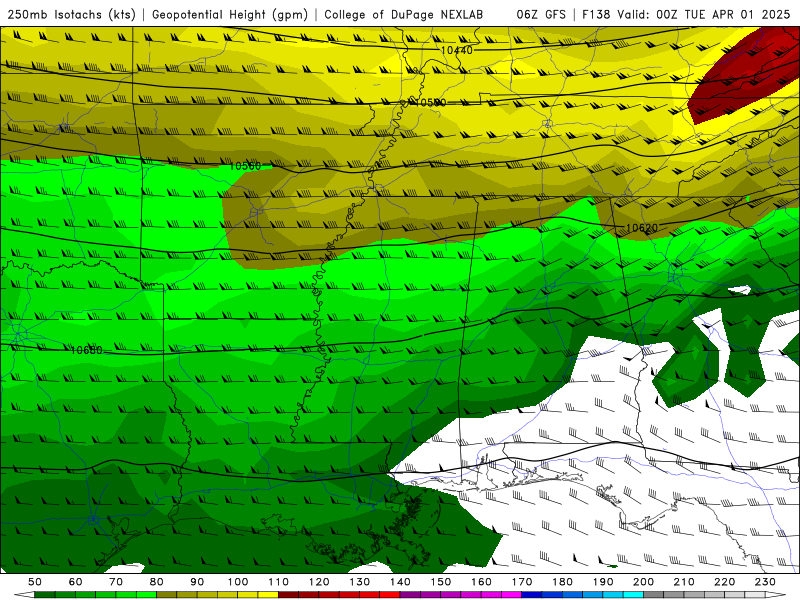Viewport: 800px width, 600px height.
Task: Click the 50 value on the color scale
Action: point(35,582)
